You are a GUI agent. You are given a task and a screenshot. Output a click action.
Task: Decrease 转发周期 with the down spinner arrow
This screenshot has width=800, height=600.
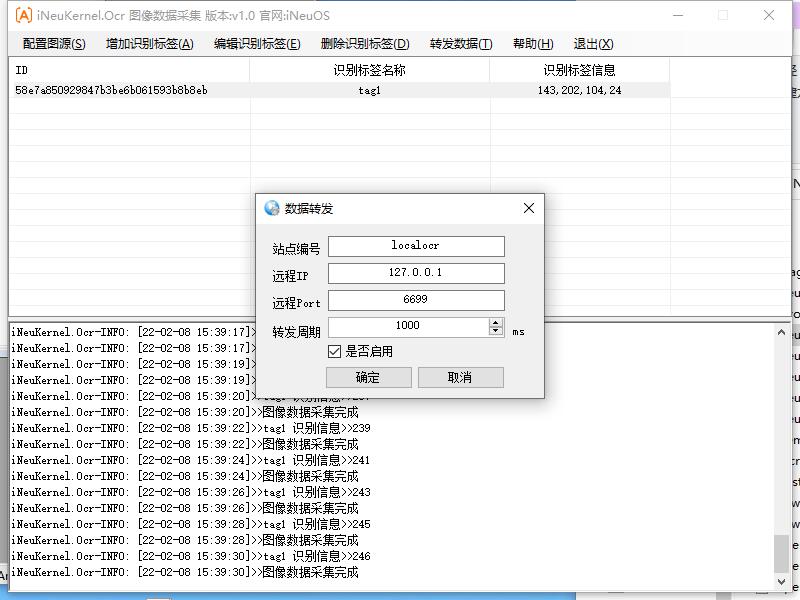click(496, 332)
